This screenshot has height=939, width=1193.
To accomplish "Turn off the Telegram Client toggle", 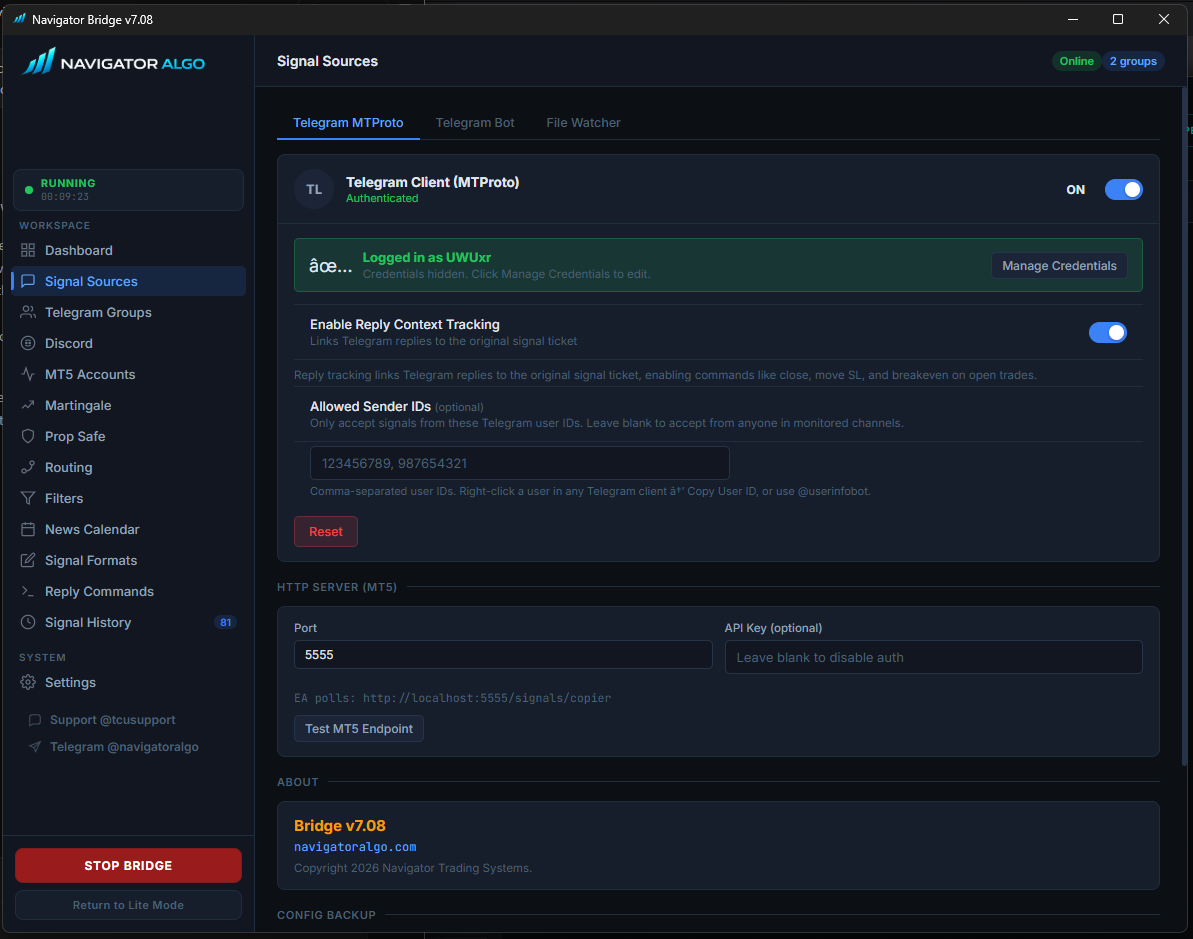I will point(1123,189).
